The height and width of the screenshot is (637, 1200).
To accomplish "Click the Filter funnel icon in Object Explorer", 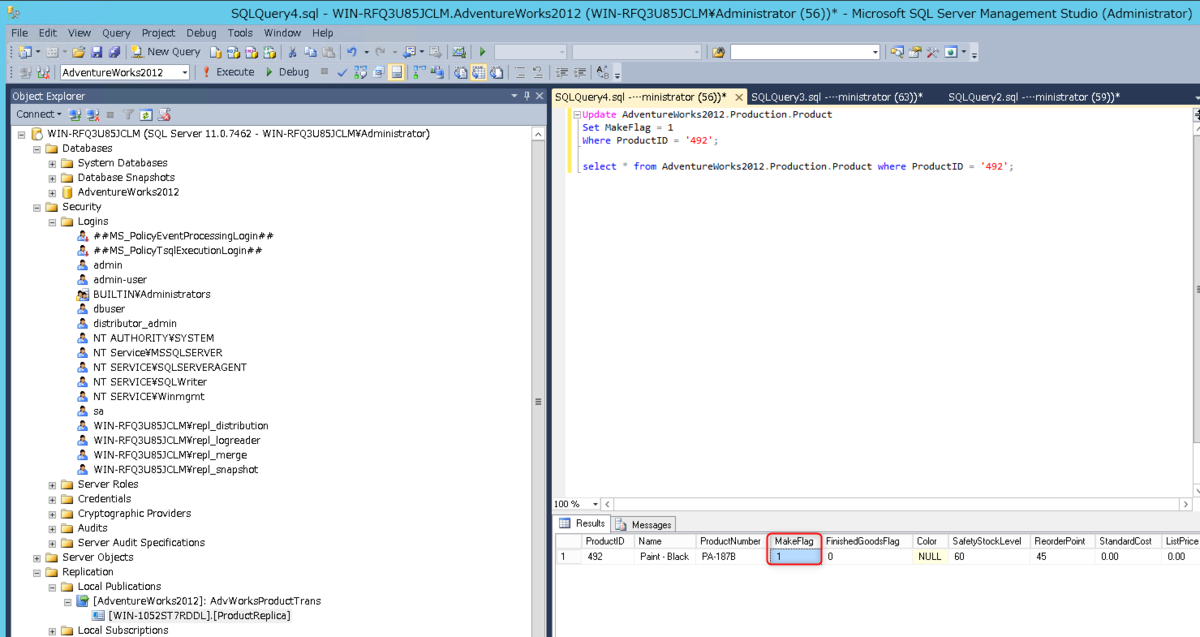I will [x=128, y=115].
